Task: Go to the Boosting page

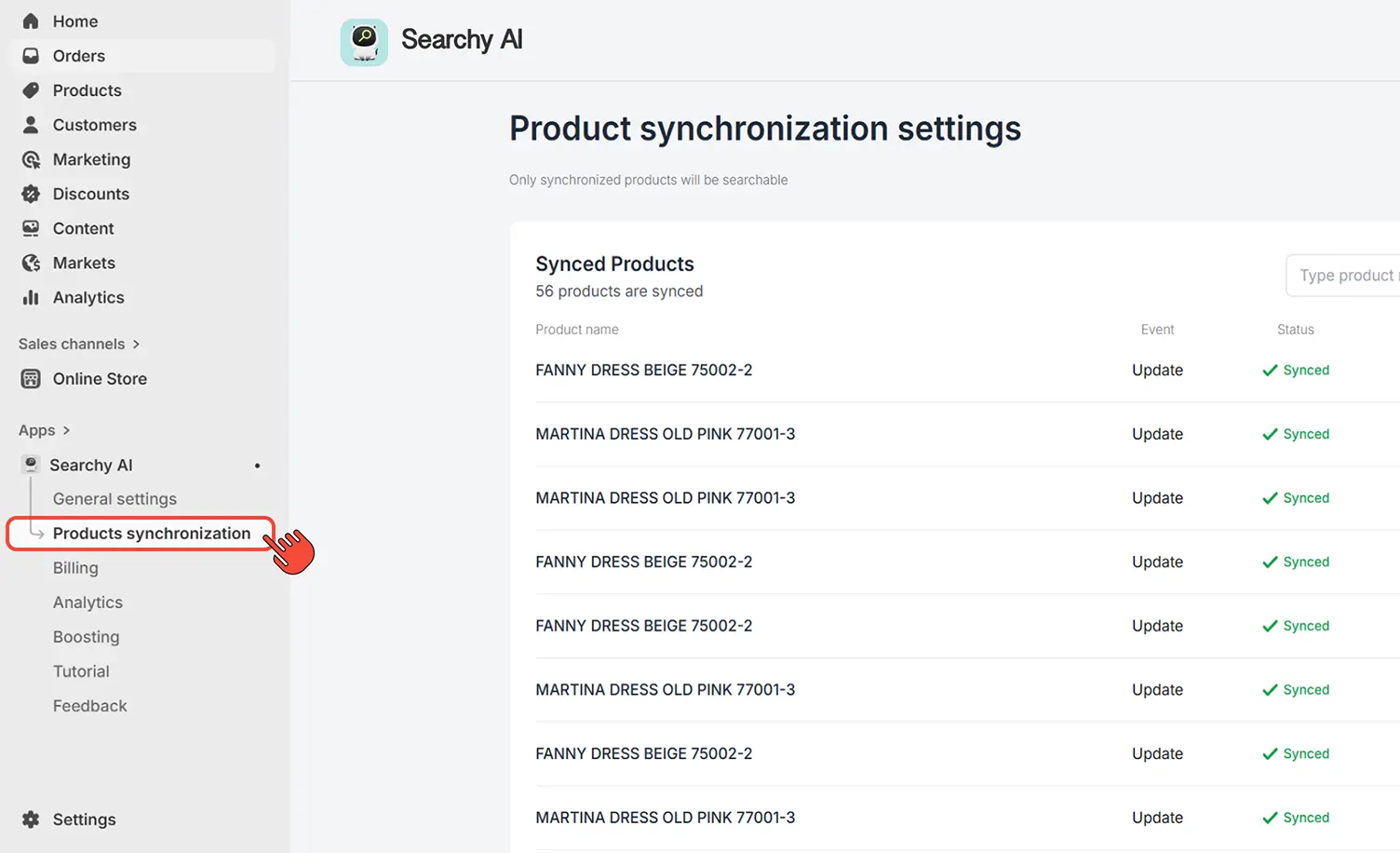Action: click(86, 637)
